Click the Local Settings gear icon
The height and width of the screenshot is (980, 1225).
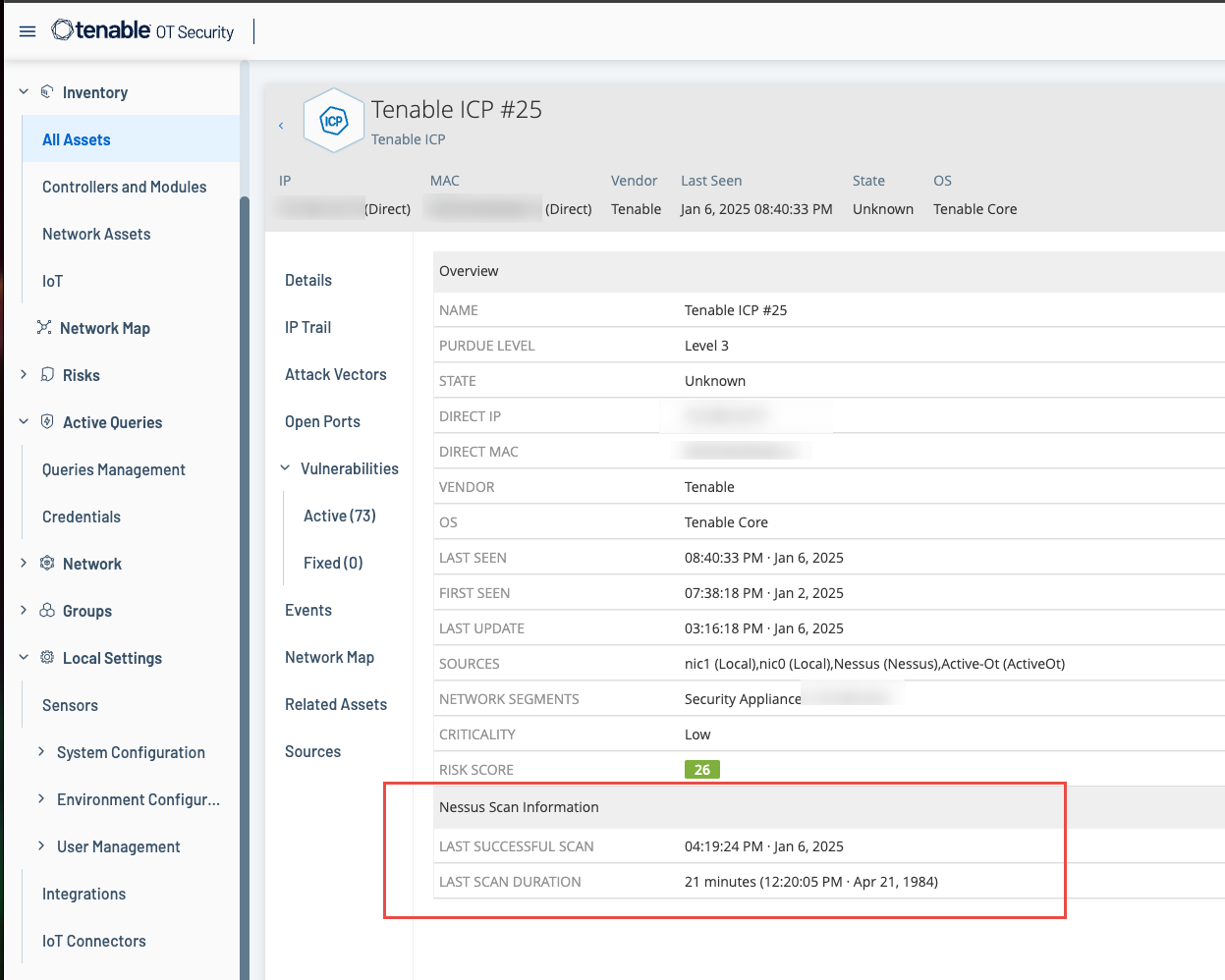click(47, 658)
